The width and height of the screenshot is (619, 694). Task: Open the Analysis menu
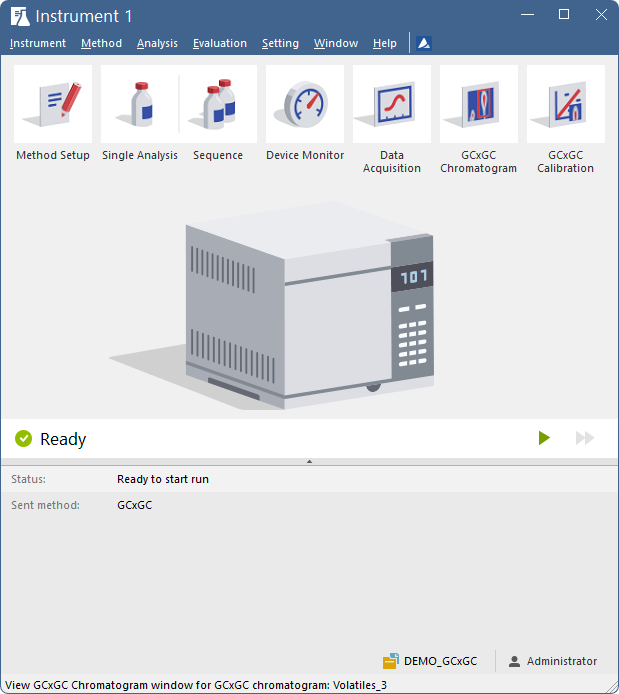(x=157, y=43)
